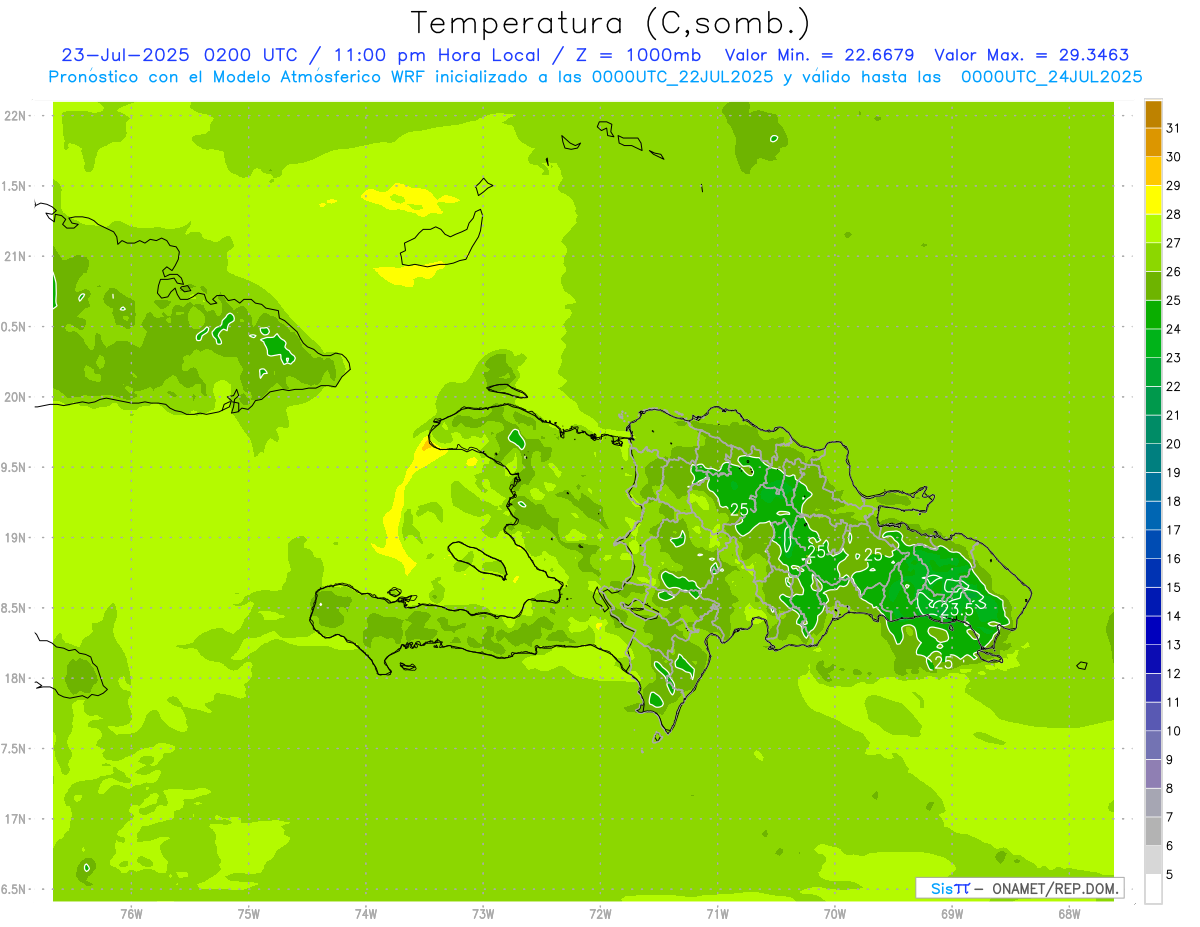
Task: Select the legend swatch between 8 and 9
Action: 1153,774
